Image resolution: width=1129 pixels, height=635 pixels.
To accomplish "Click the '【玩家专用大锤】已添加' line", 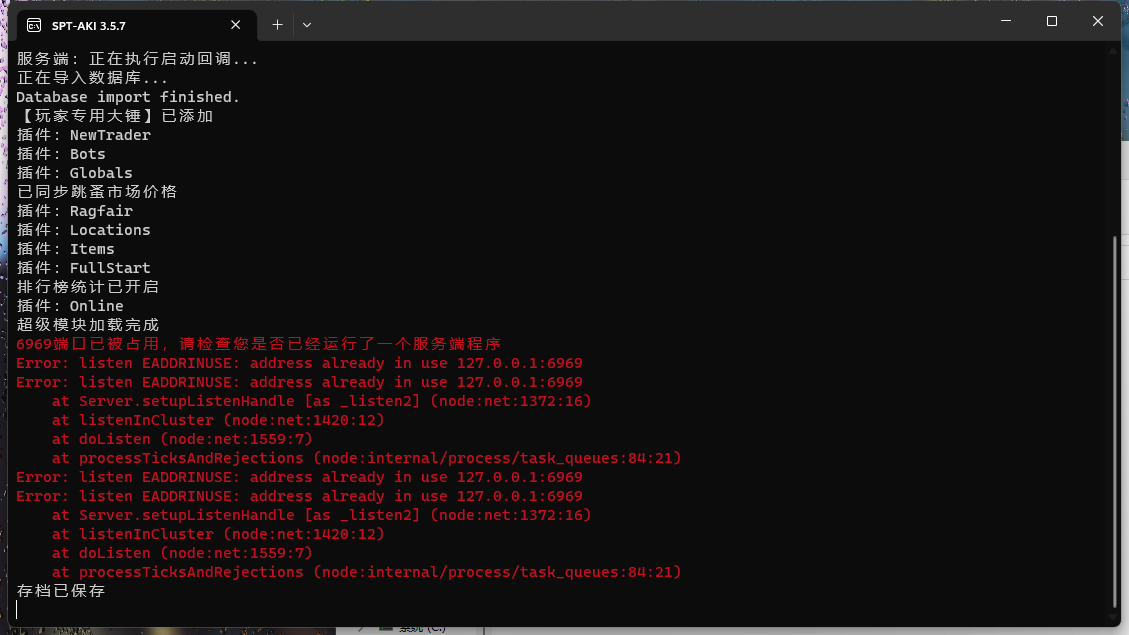I will (x=115, y=116).
